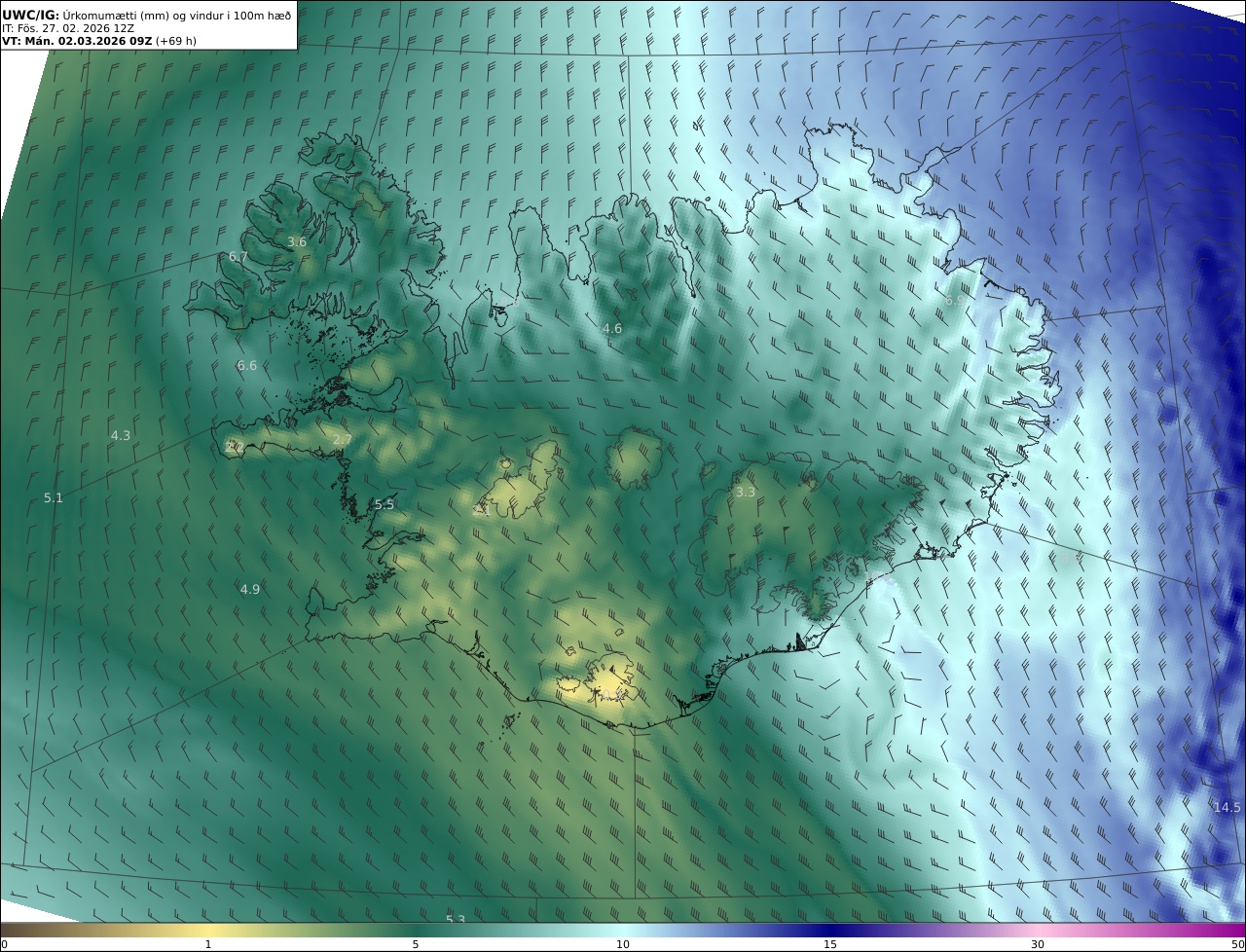Click the map value 2.7
Viewport: 1246px width, 952px height.
tap(343, 440)
